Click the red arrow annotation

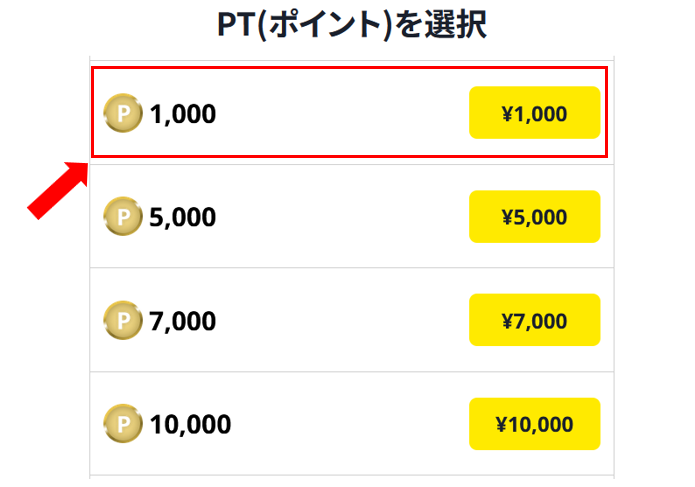pos(58,191)
